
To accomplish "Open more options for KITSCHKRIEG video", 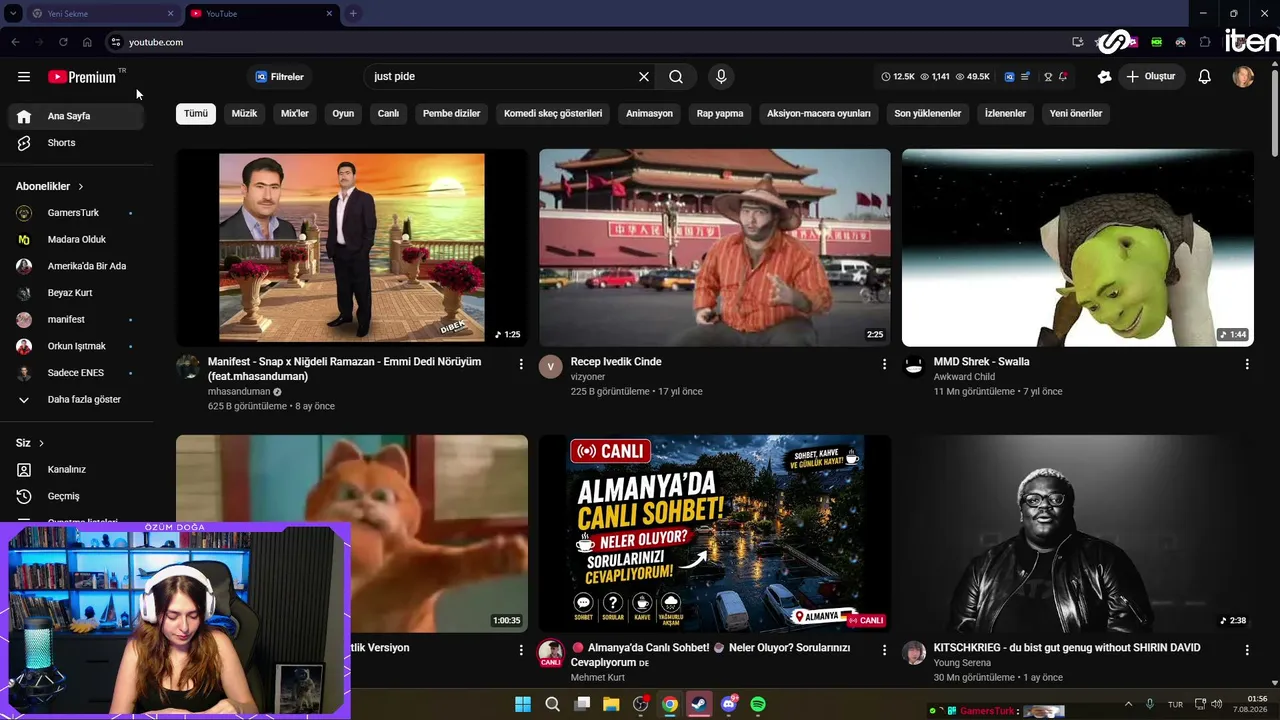I will pyautogui.click(x=1247, y=650).
